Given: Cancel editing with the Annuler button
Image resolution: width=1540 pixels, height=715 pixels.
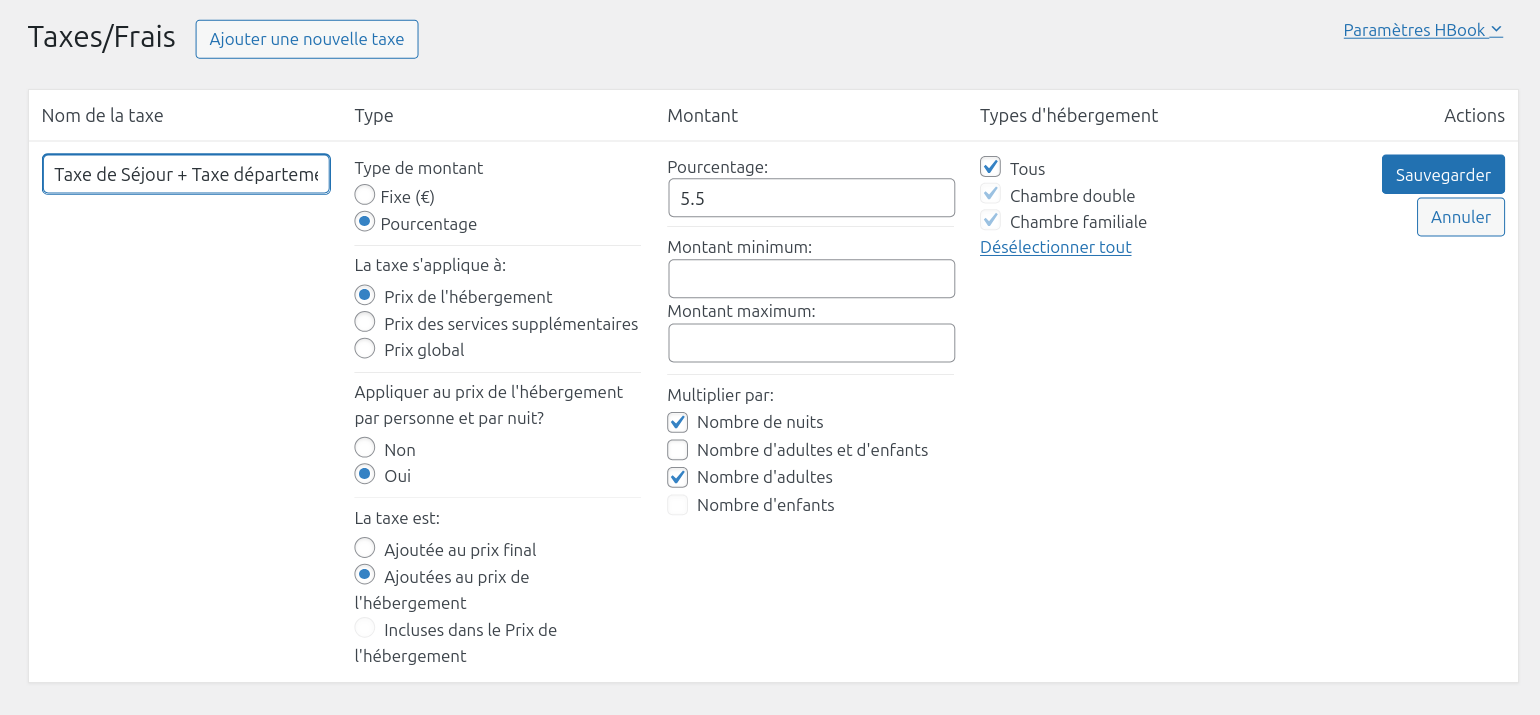Looking at the screenshot, I should (1460, 217).
